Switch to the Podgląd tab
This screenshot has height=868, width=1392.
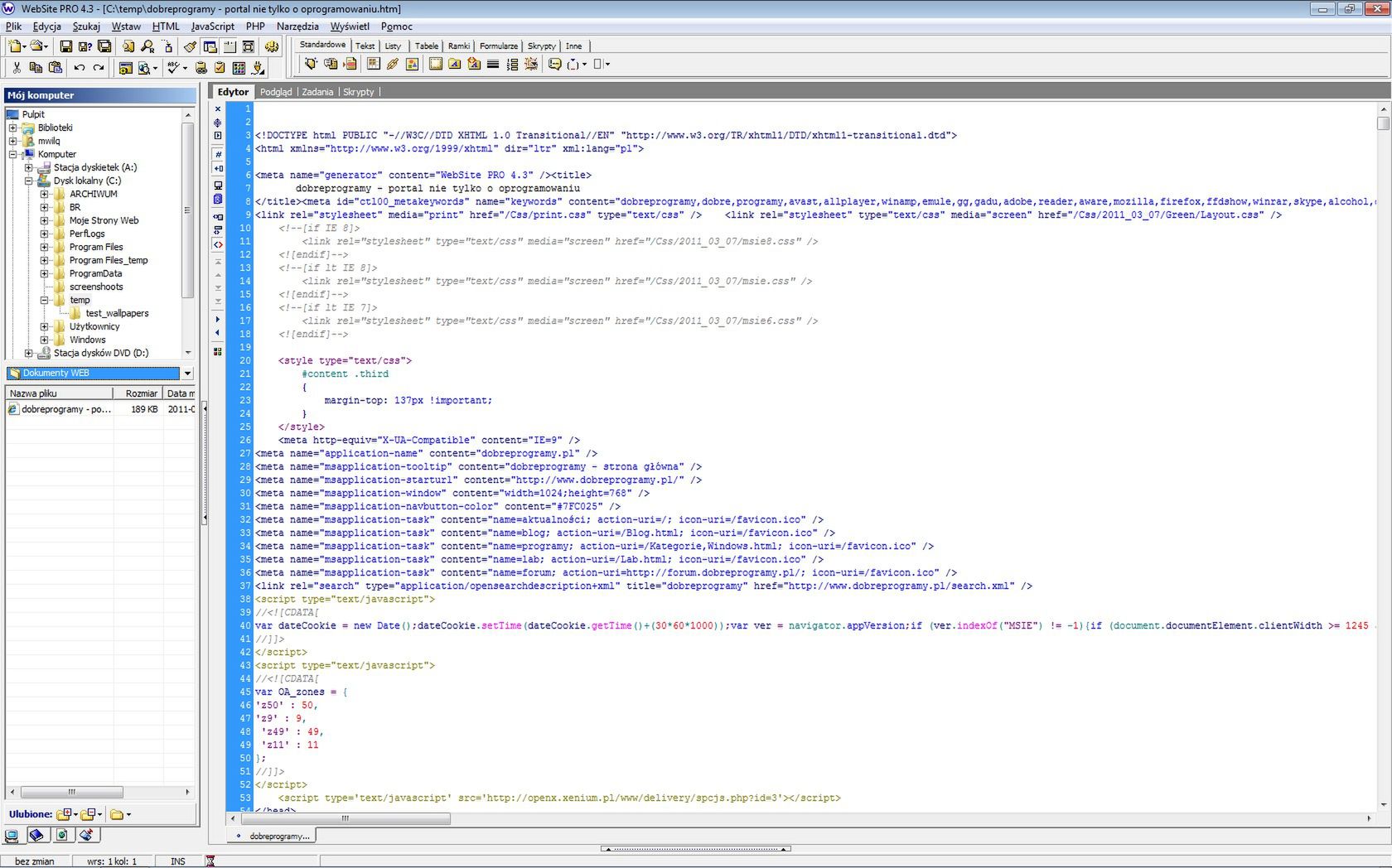pos(276,92)
